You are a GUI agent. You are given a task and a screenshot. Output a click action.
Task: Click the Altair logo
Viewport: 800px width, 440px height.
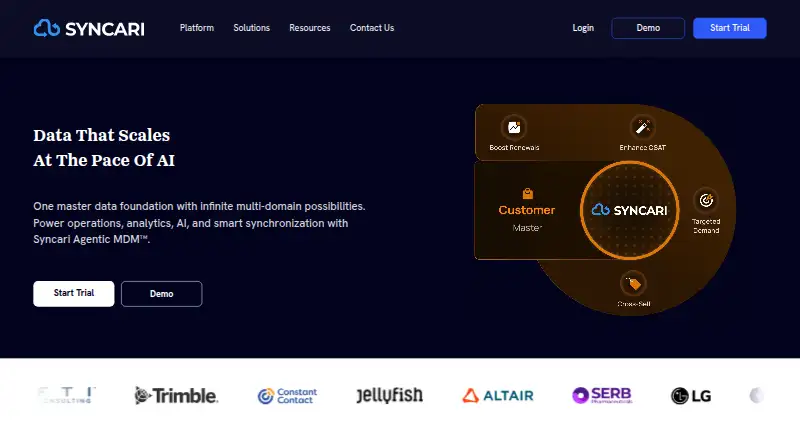click(x=498, y=396)
